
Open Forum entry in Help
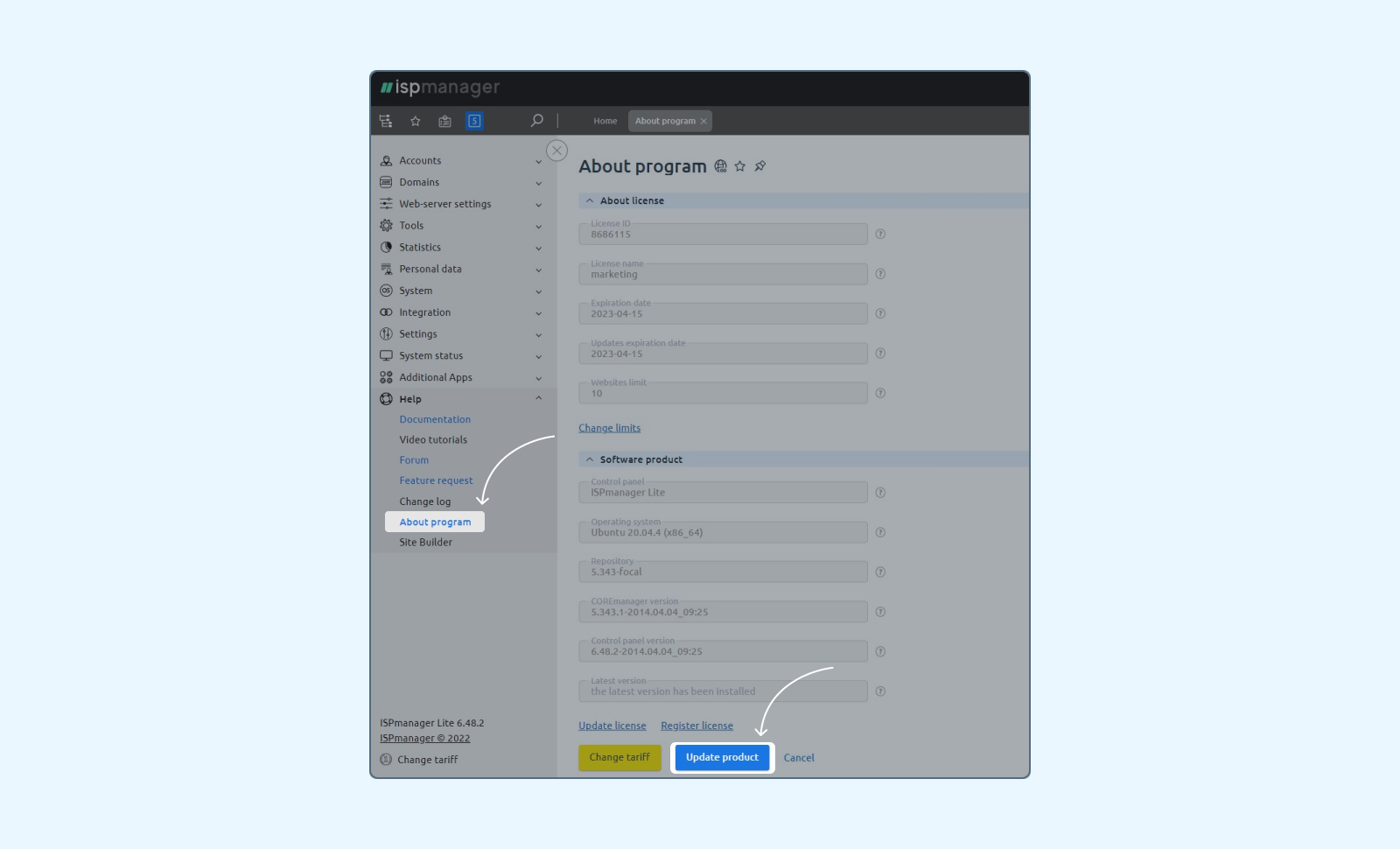click(x=414, y=460)
